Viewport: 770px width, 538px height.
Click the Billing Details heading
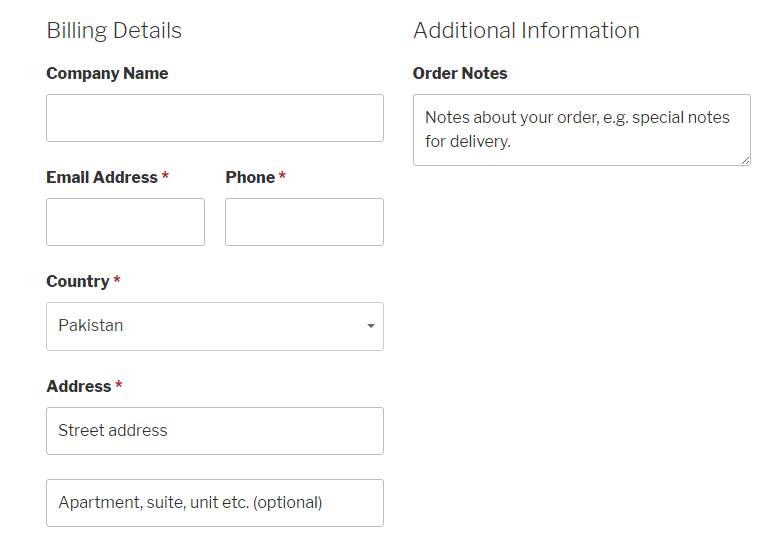point(114,30)
